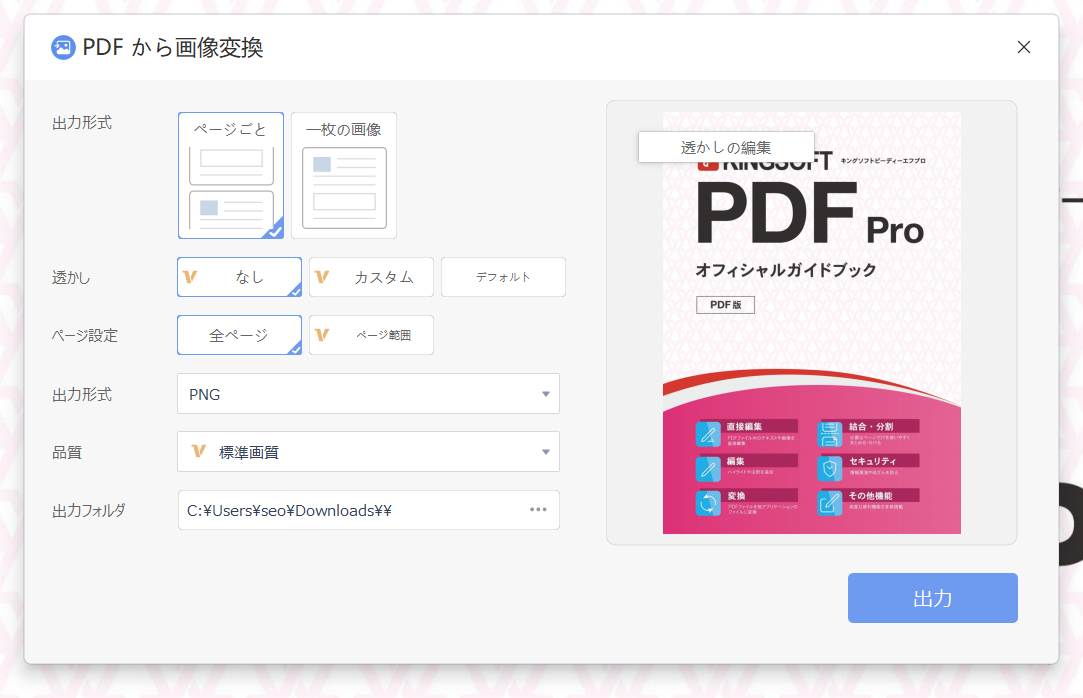Click the quality dropdown arrow
Screen dimensions: 1083x698
point(546,452)
